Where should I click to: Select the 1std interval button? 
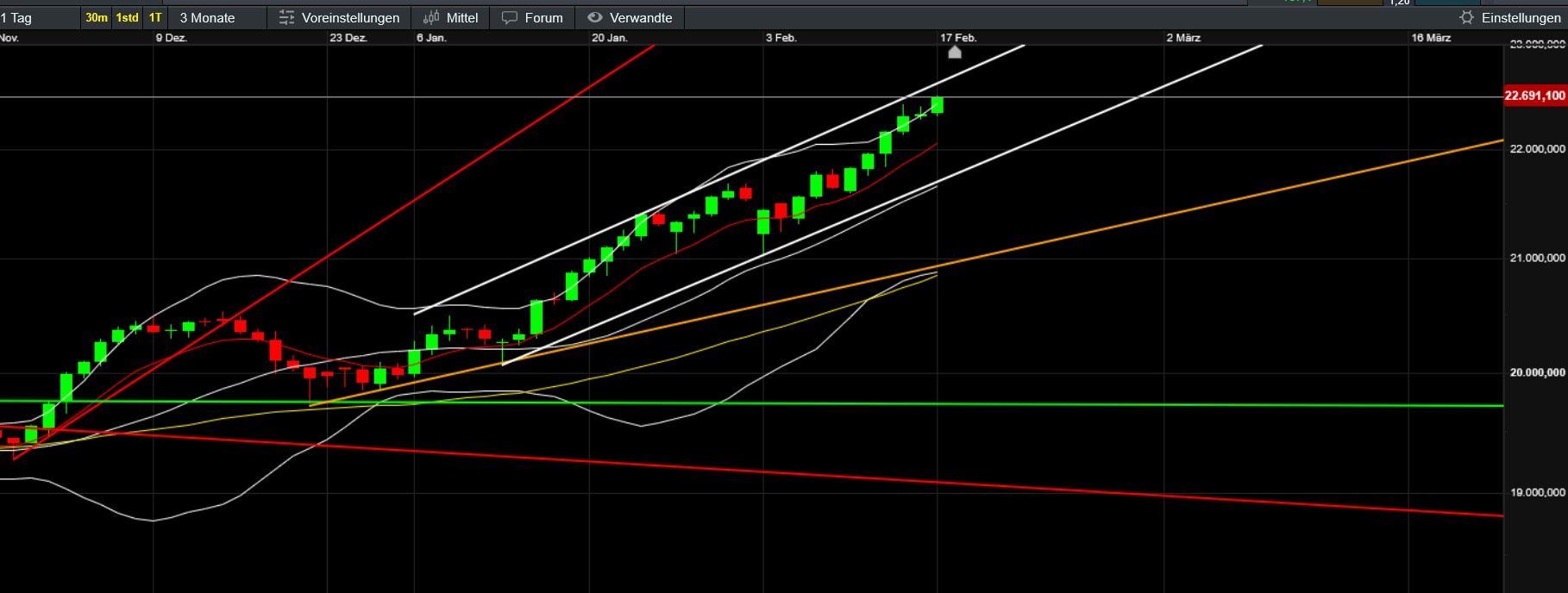pos(127,17)
